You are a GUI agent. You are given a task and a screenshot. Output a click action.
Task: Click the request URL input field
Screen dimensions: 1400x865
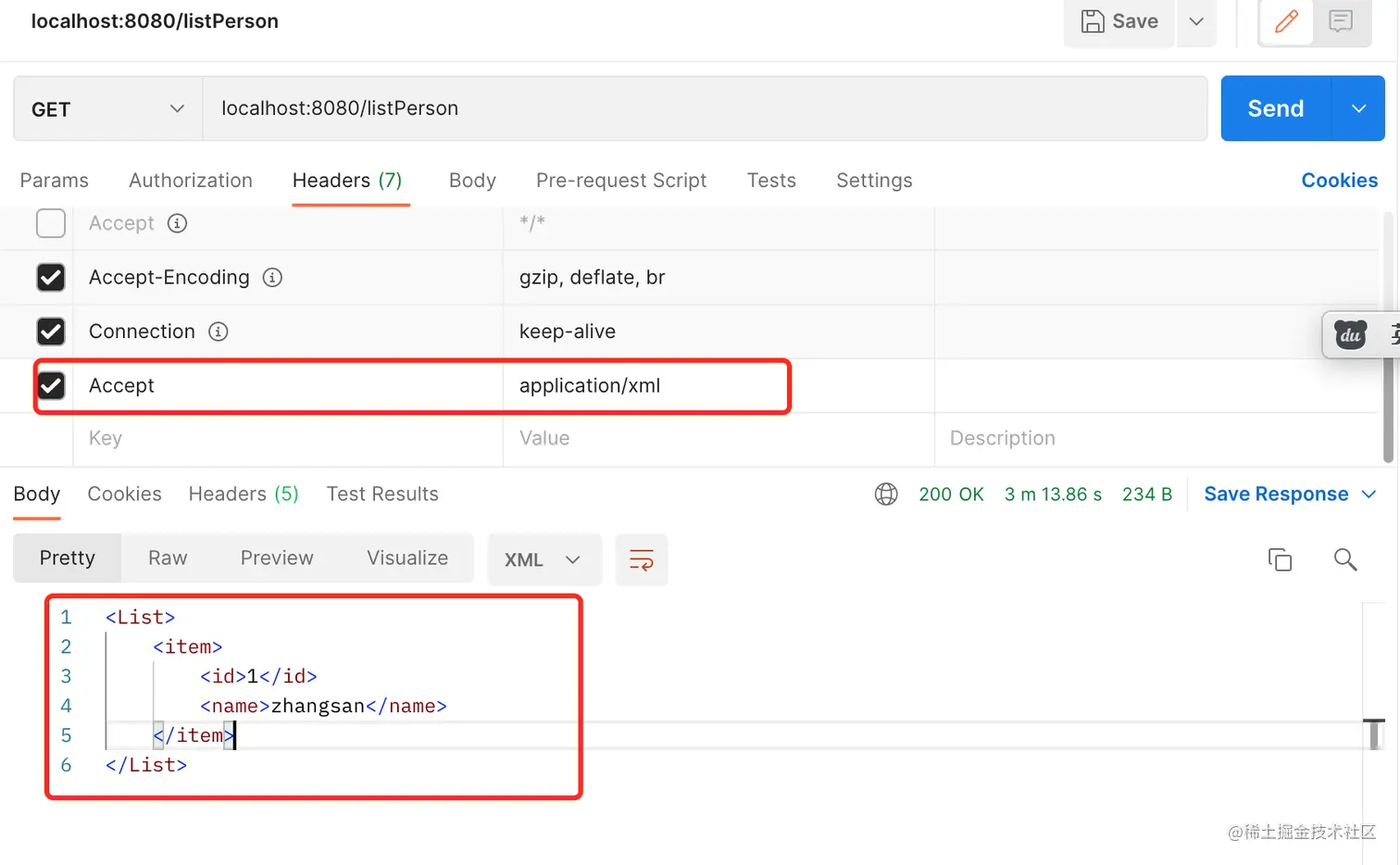705,108
